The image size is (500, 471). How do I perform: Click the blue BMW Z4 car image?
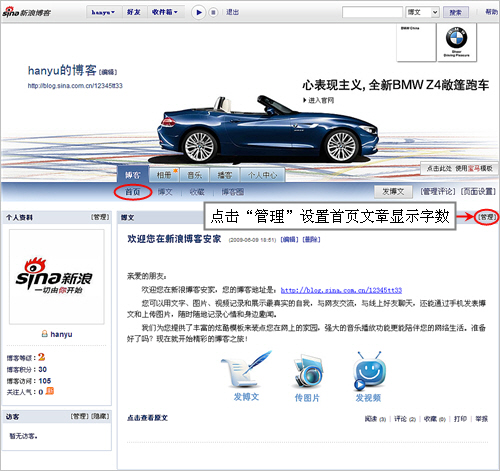click(x=268, y=130)
